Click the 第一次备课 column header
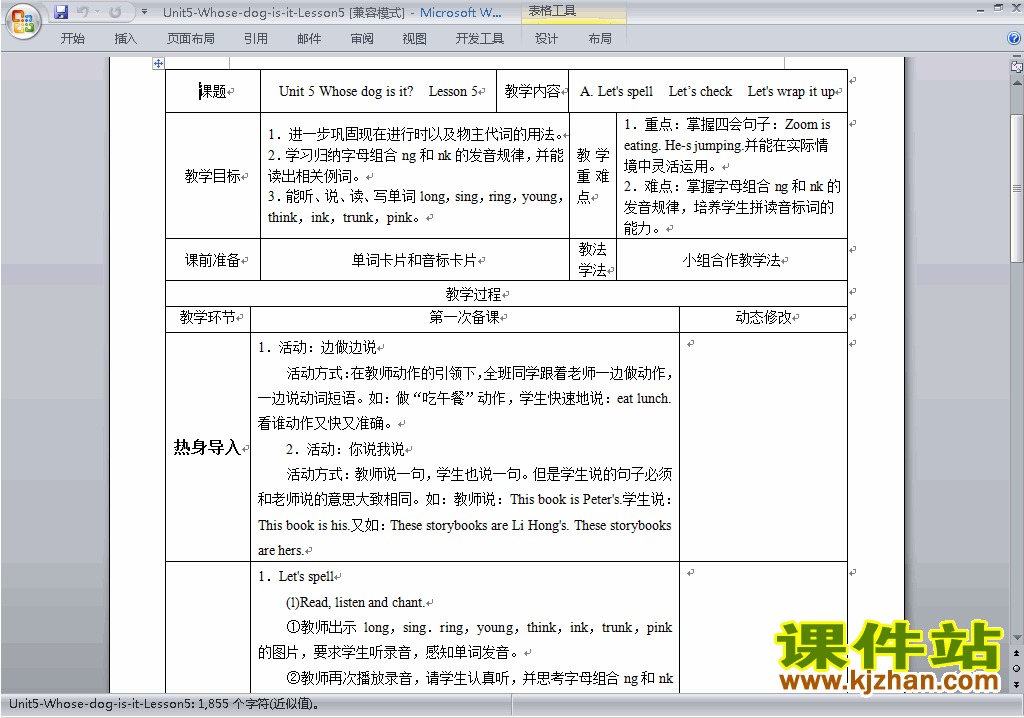This screenshot has width=1024, height=718. [x=464, y=318]
